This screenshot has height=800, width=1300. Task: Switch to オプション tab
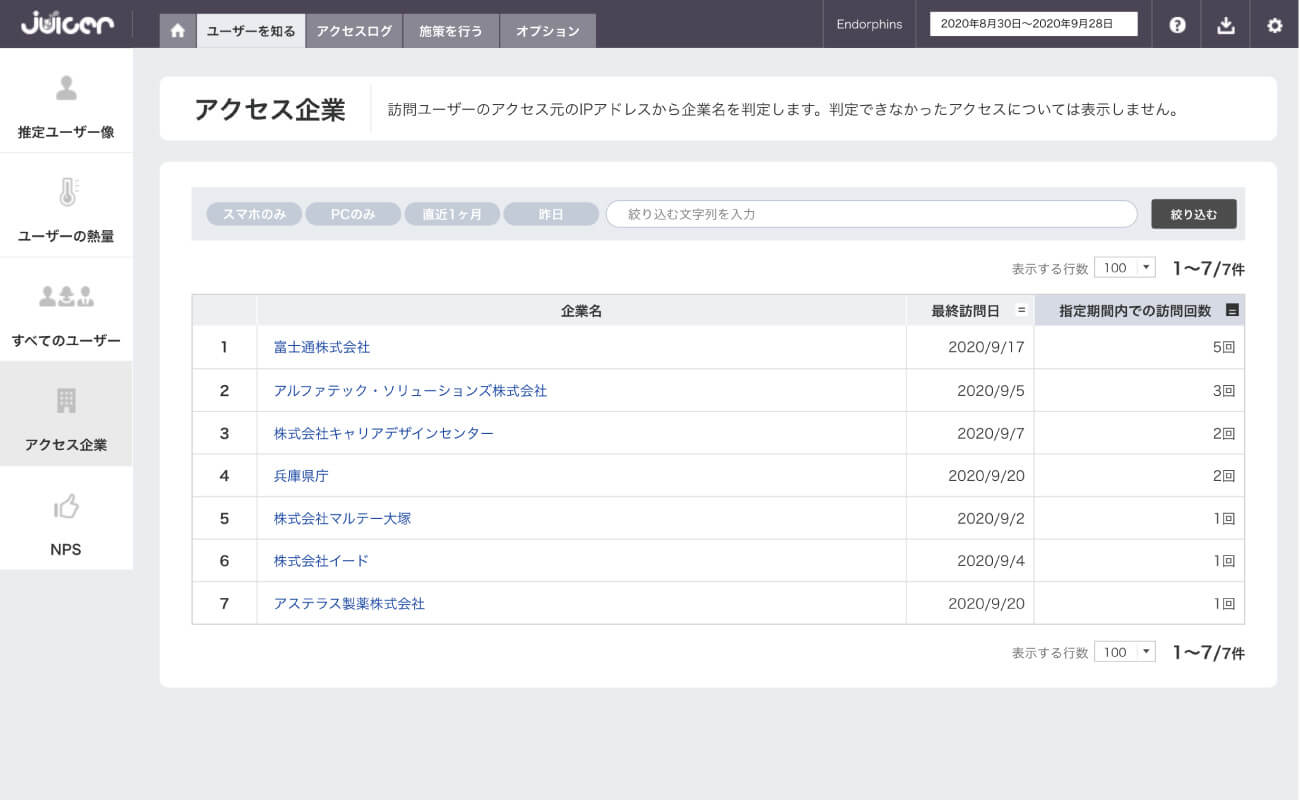[x=548, y=31]
